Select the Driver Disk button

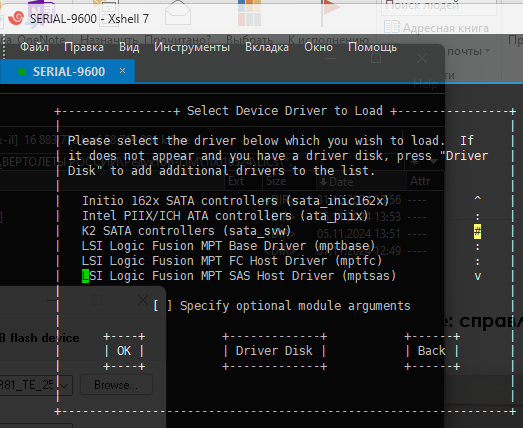click(274, 351)
